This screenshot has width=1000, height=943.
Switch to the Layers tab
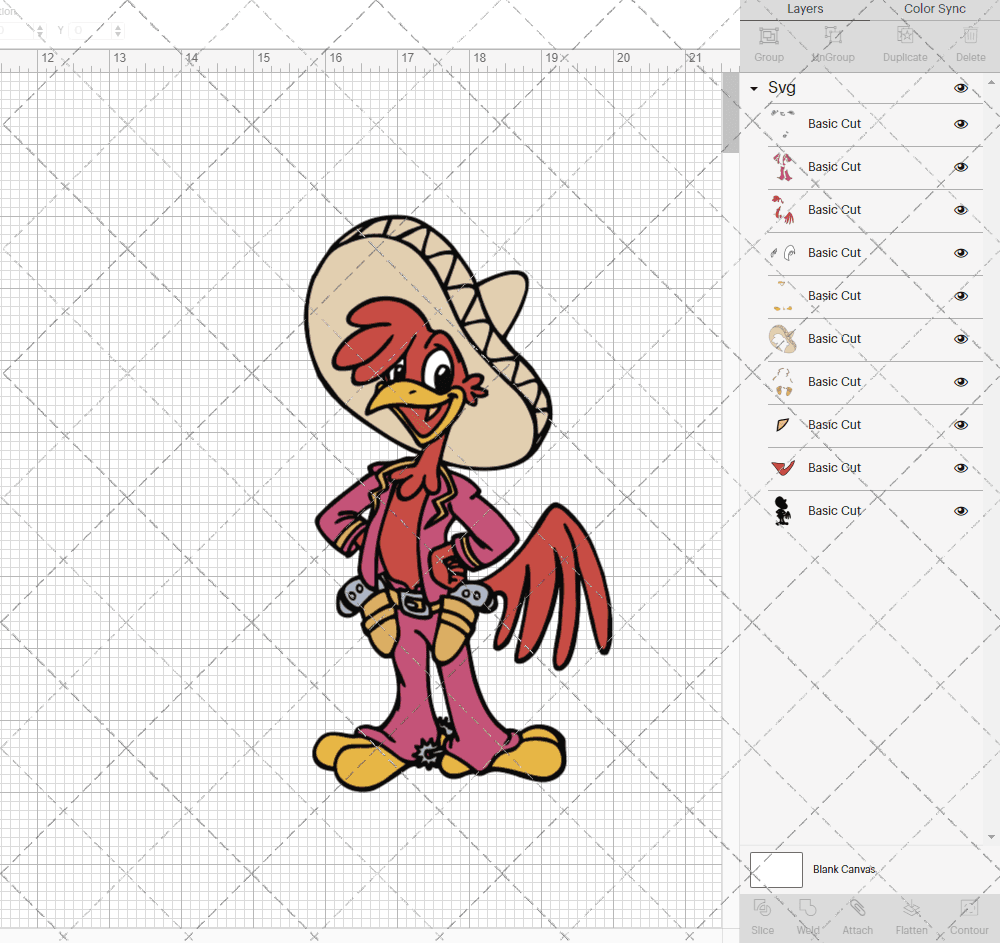tap(805, 9)
